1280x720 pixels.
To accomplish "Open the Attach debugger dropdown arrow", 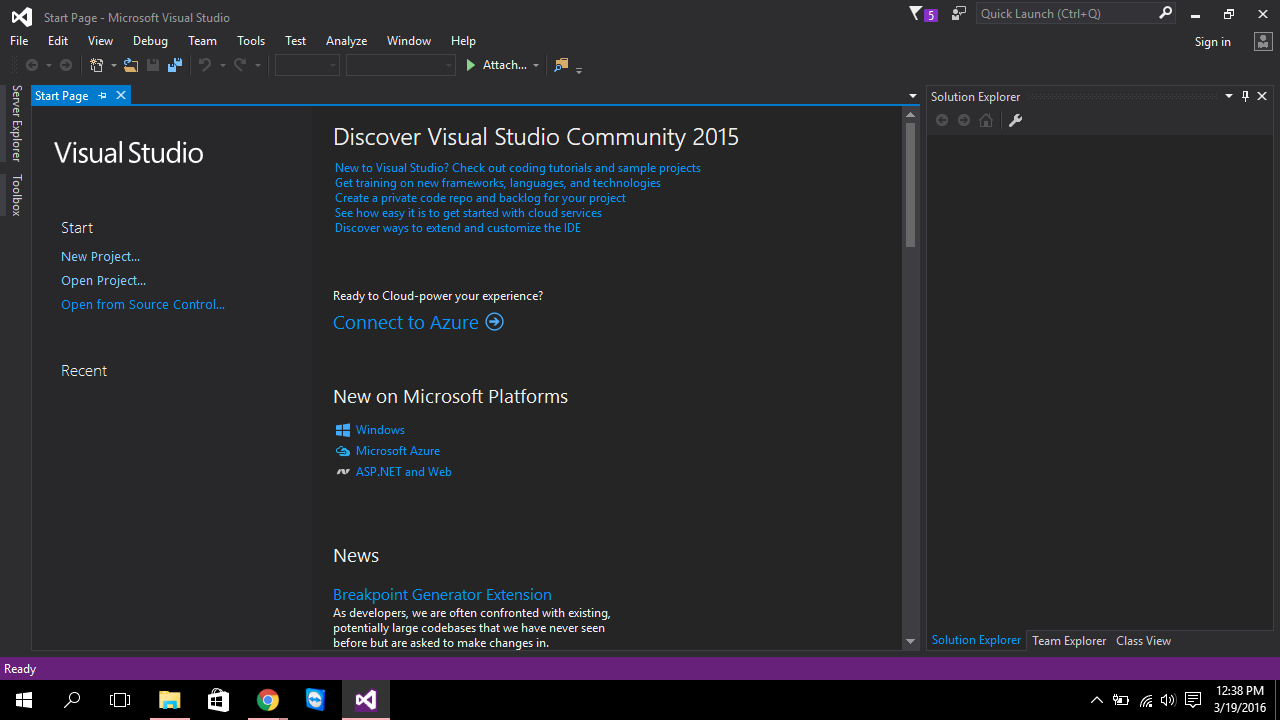I will [x=536, y=65].
